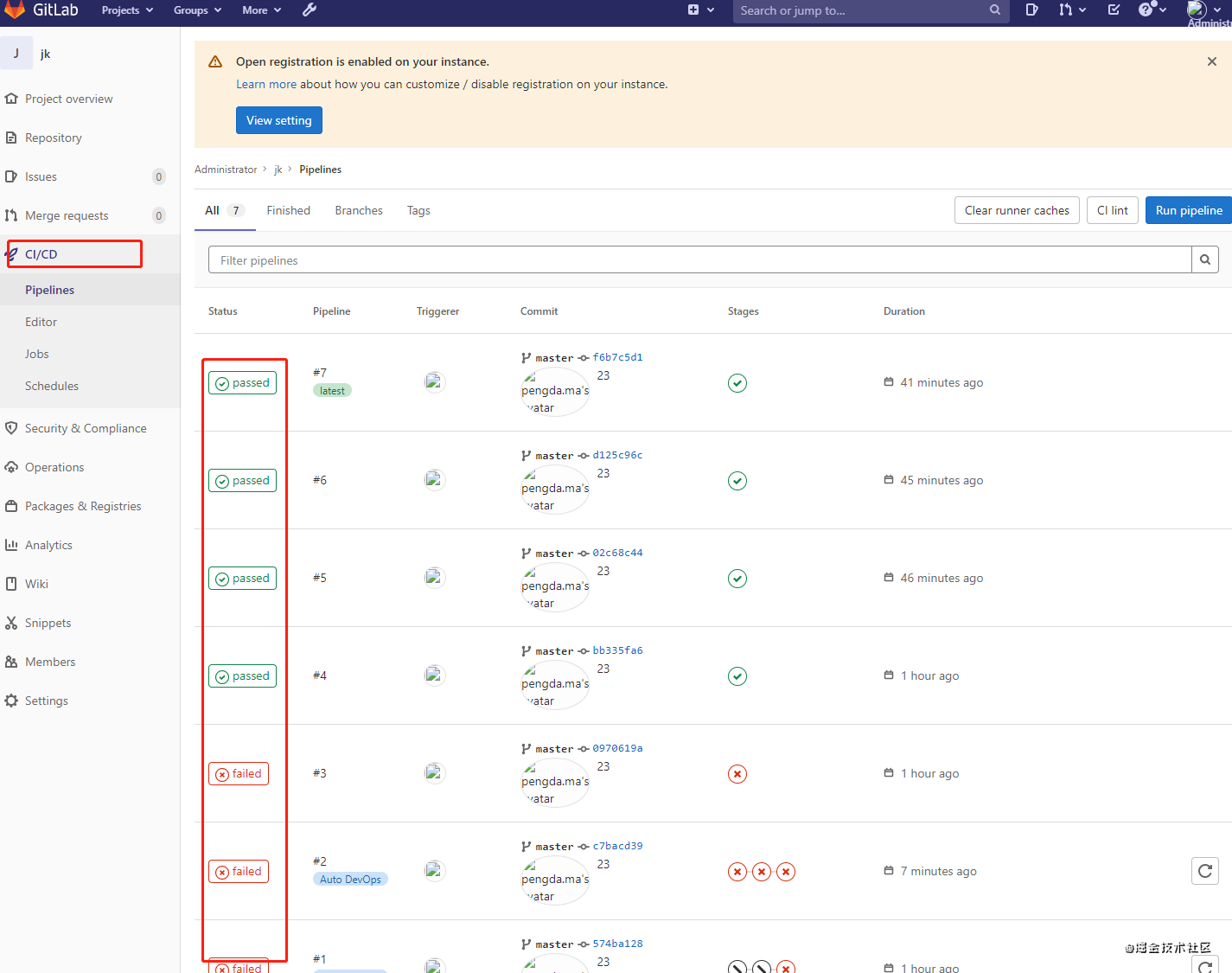Expand the Groups dropdown menu

(x=197, y=10)
